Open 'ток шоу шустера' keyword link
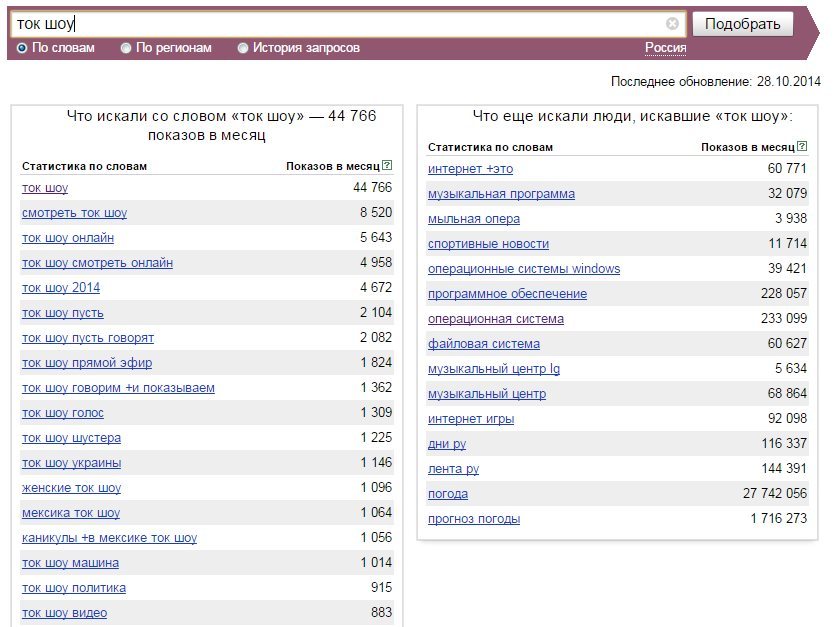 [x=71, y=438]
